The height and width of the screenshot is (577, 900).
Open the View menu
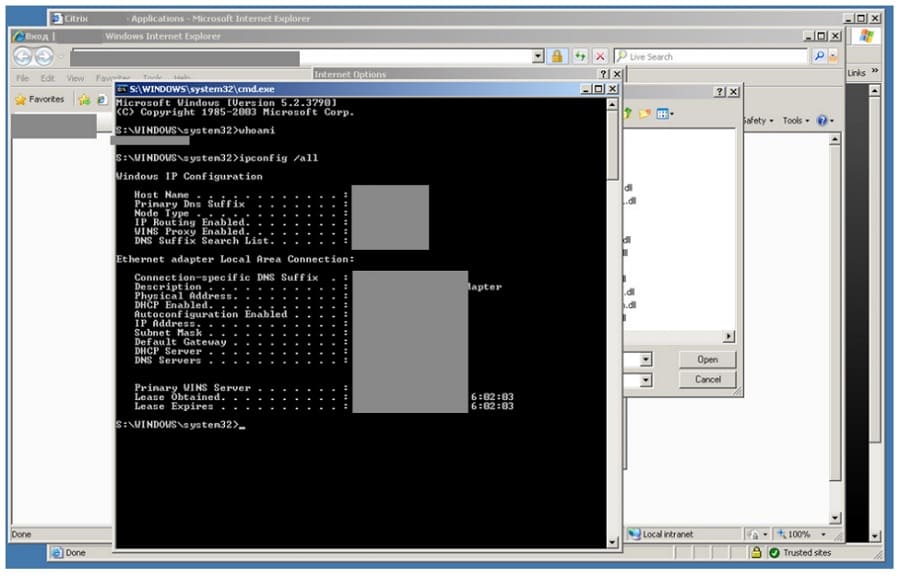tap(75, 78)
